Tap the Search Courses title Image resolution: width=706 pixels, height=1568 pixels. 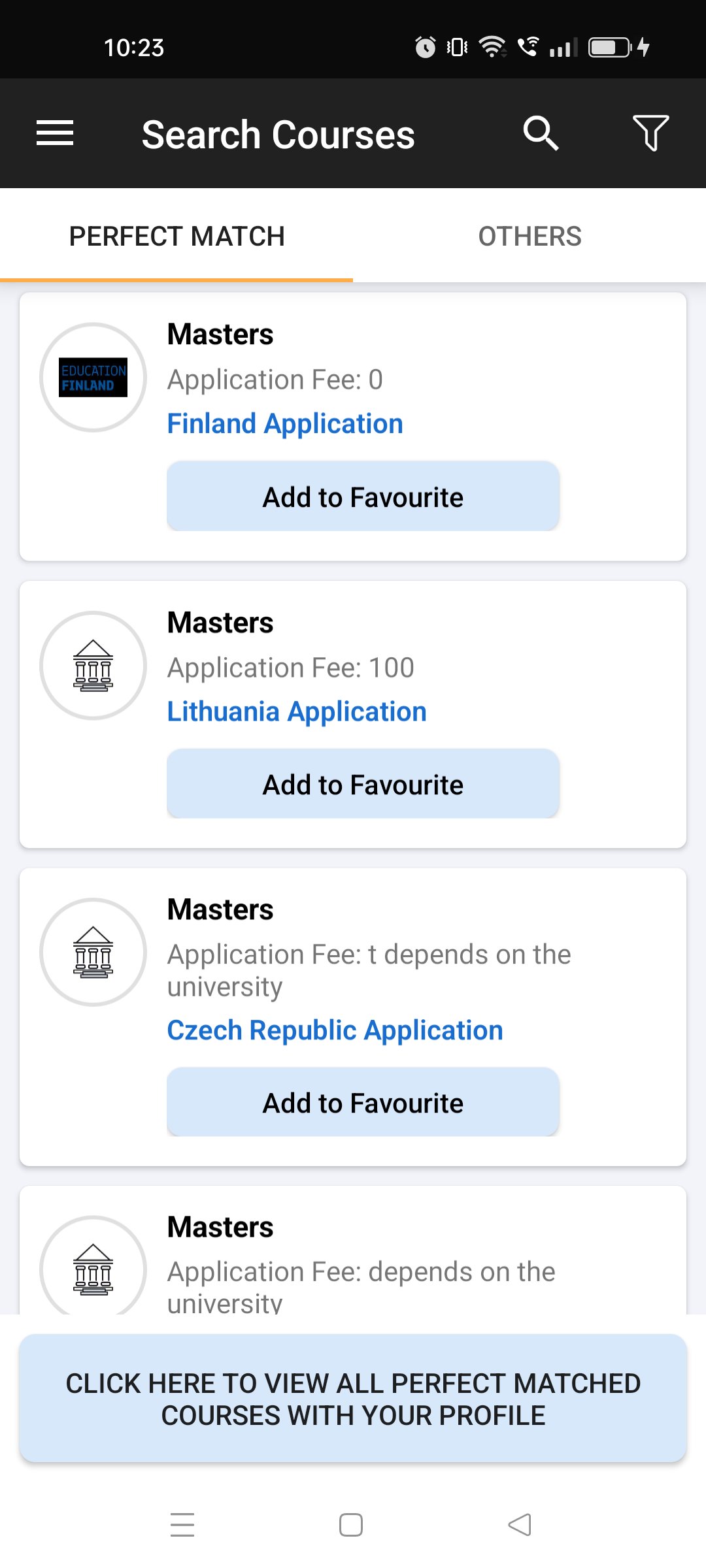(278, 135)
